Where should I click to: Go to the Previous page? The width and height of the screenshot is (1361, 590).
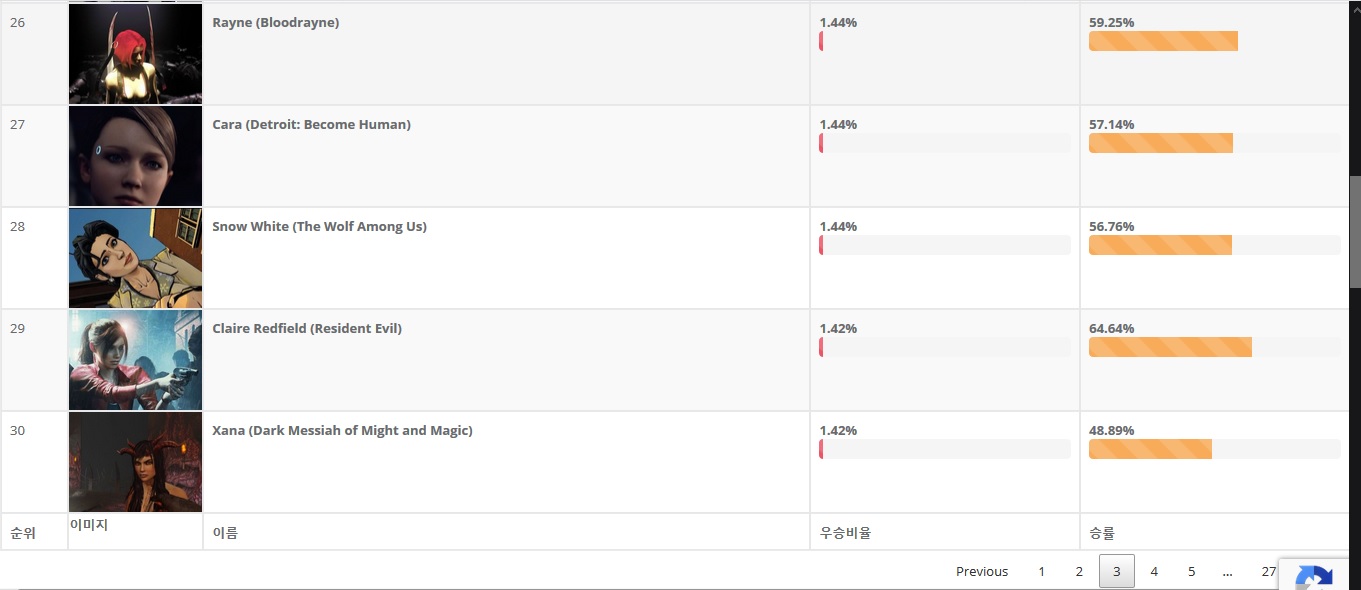982,571
